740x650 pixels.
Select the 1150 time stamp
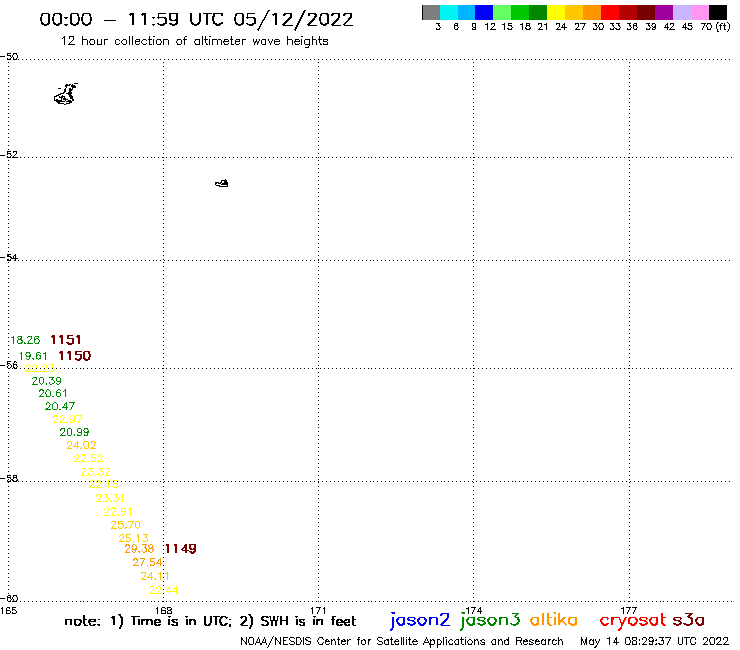pos(75,355)
